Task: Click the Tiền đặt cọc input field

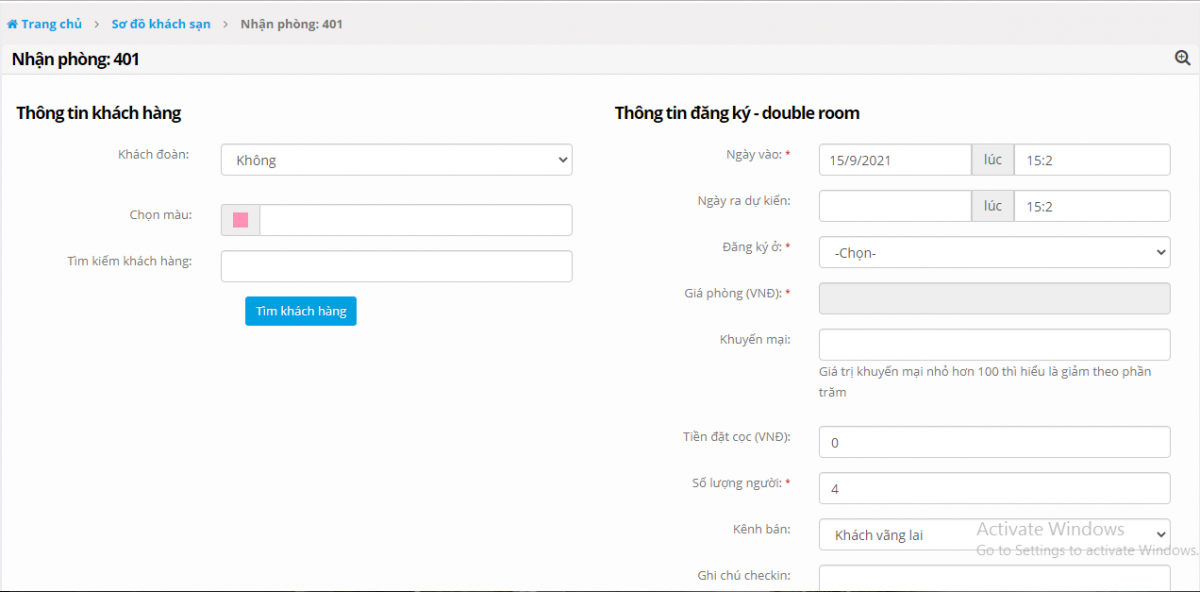Action: coord(994,442)
